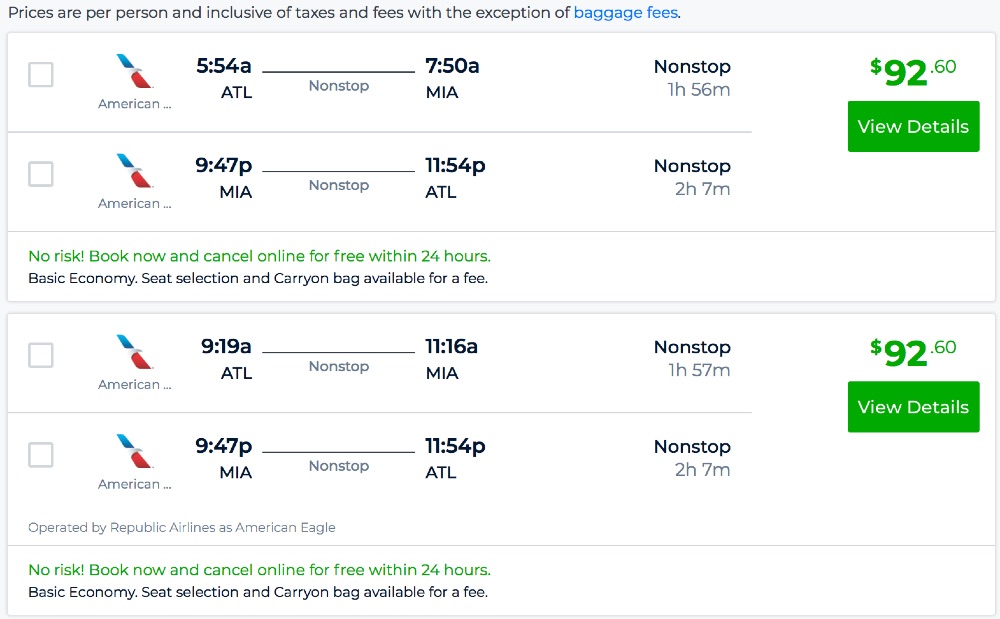Click American Airlines logo on 5:54a flight
Image resolution: width=1000 pixels, height=619 pixels.
134,71
